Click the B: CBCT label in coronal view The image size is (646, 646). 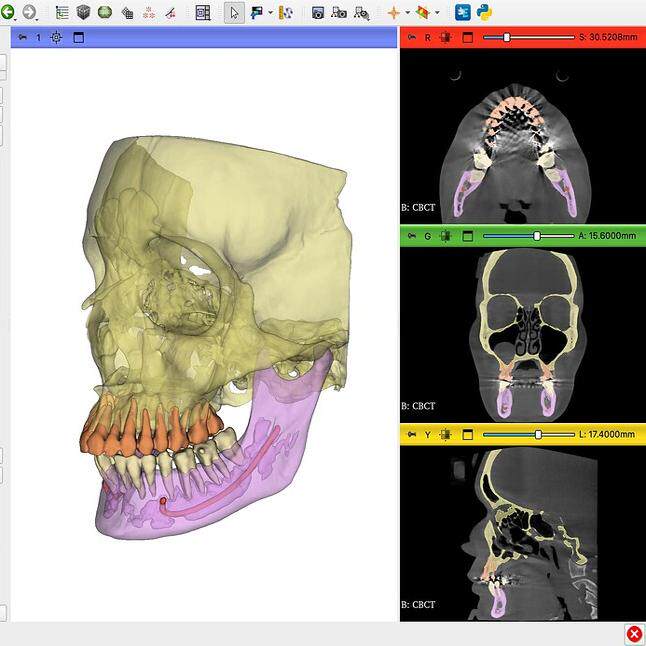[x=418, y=406]
